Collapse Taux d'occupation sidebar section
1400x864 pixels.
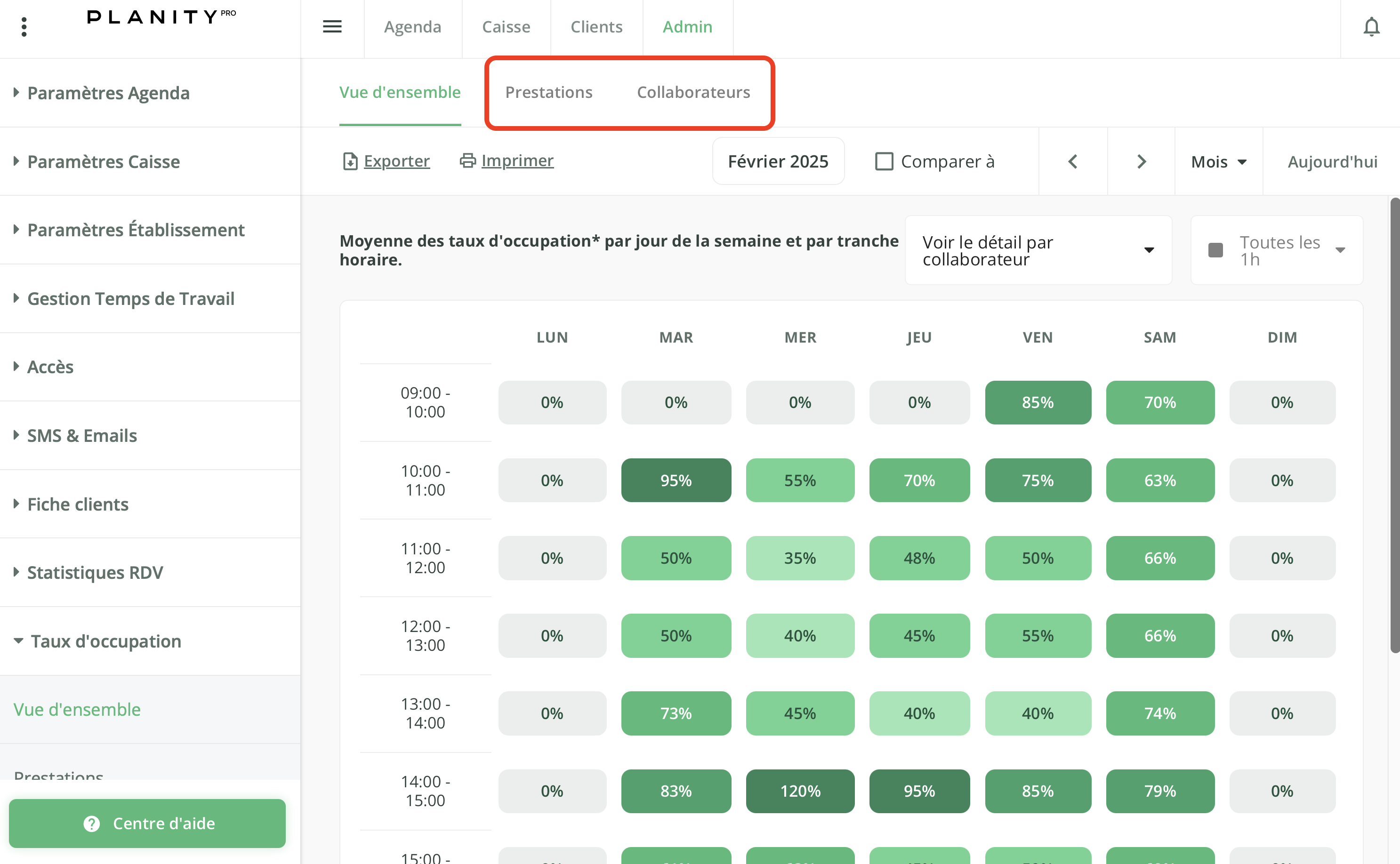[x=106, y=641]
